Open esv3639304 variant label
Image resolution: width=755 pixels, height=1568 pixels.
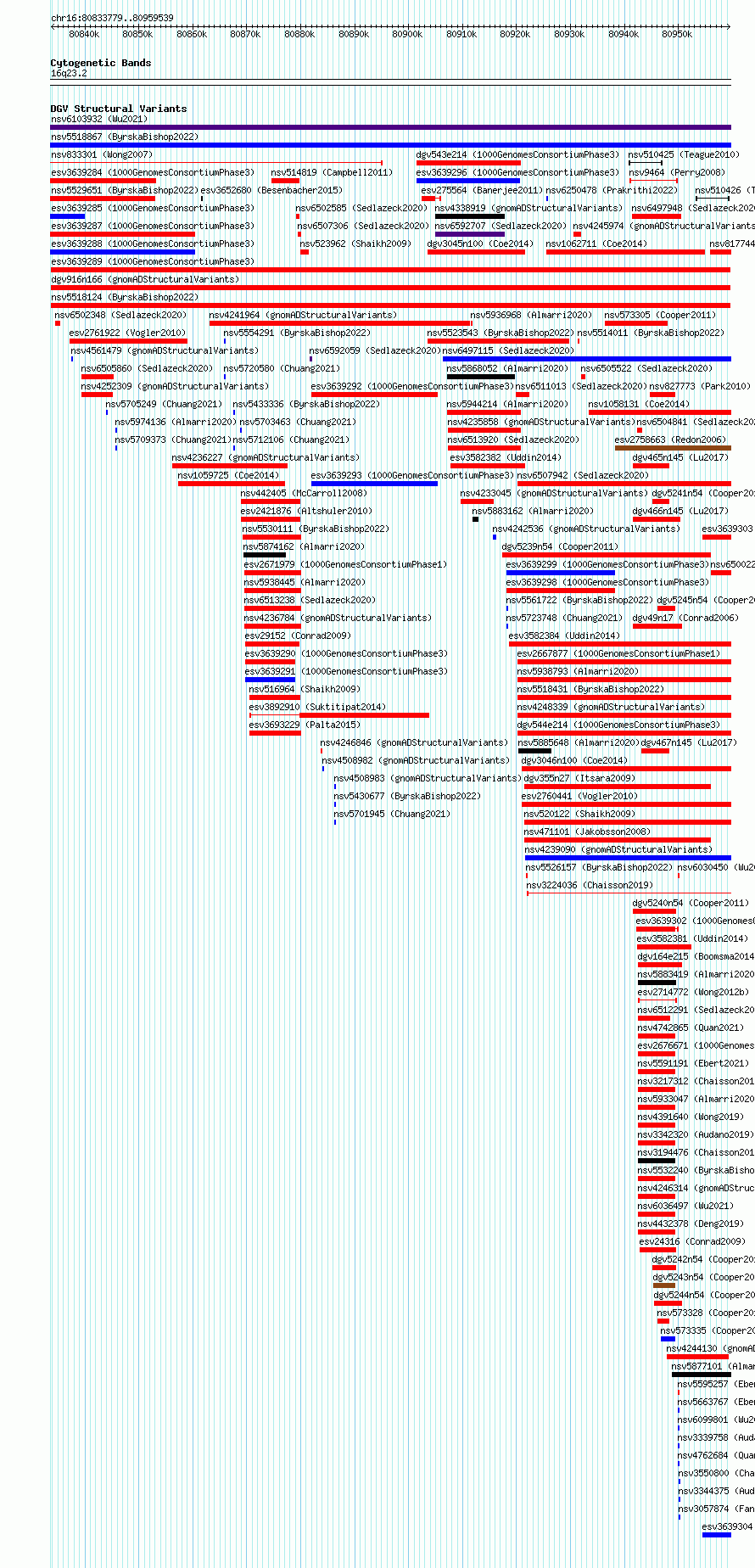point(727,1526)
